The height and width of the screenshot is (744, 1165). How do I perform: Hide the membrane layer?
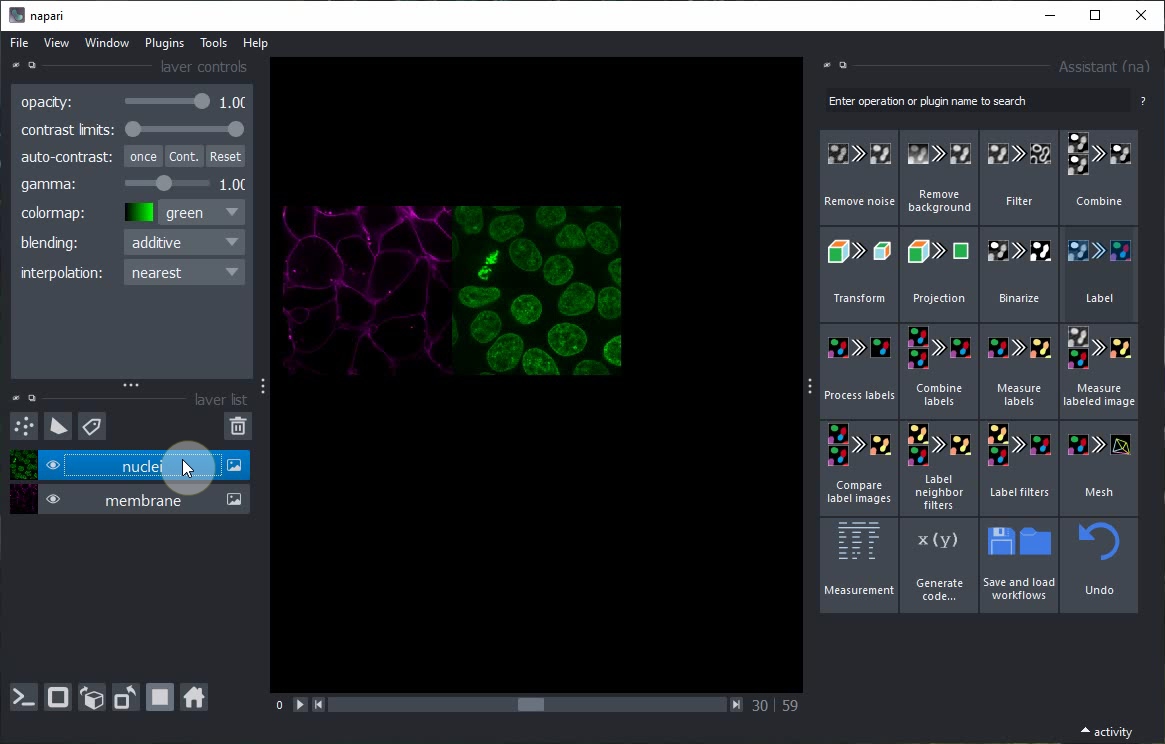click(53, 500)
